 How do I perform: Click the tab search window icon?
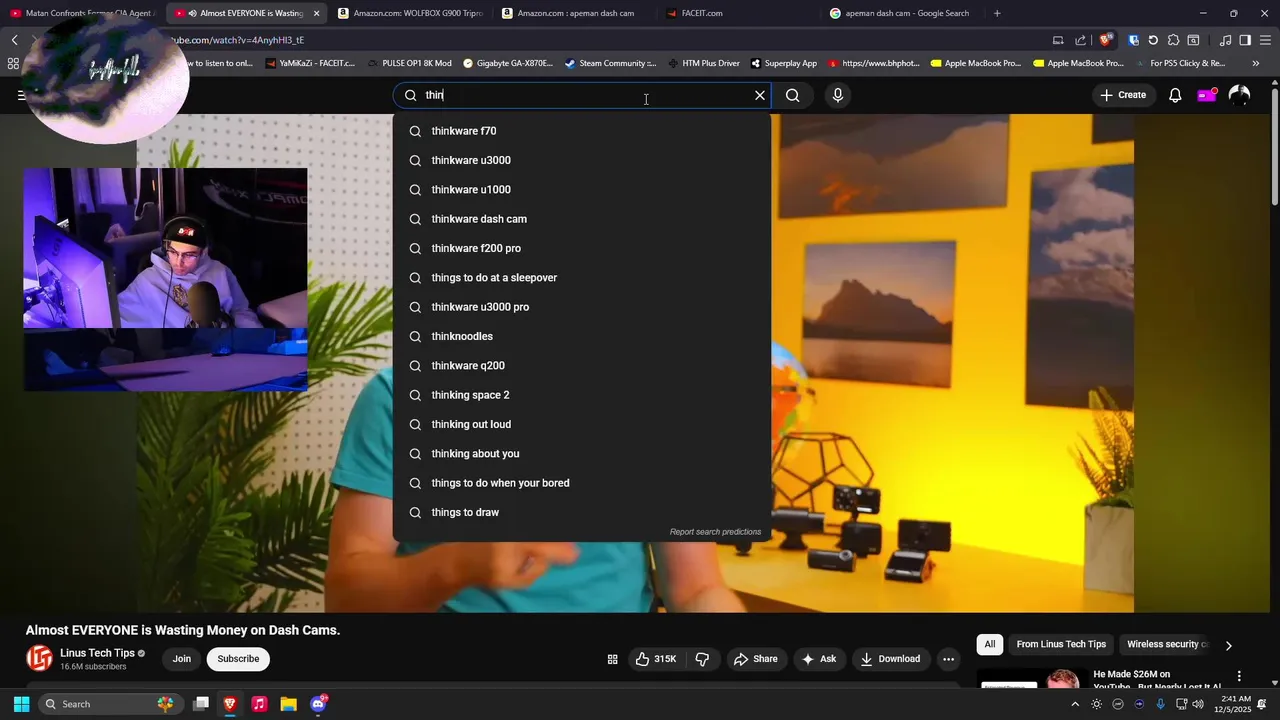[1193, 40]
